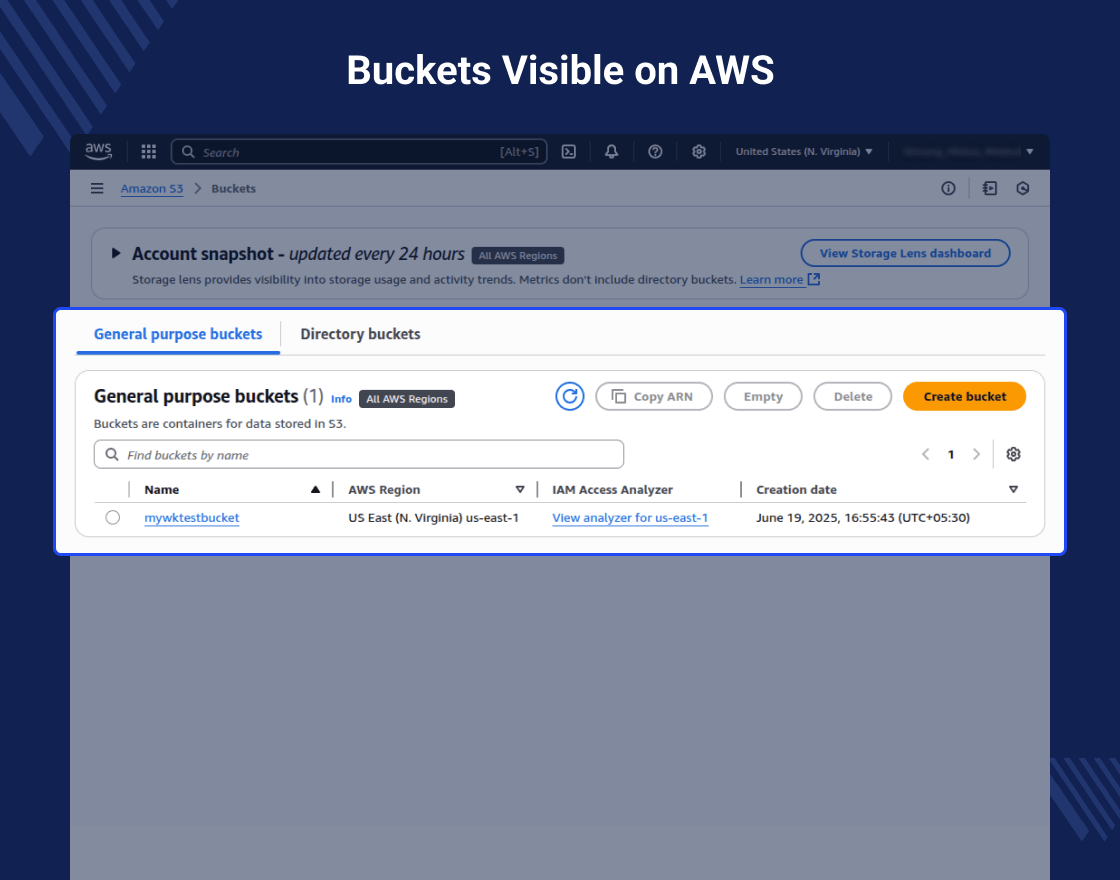Open table preferences gear icon
The height and width of the screenshot is (880, 1120).
[x=1013, y=454]
